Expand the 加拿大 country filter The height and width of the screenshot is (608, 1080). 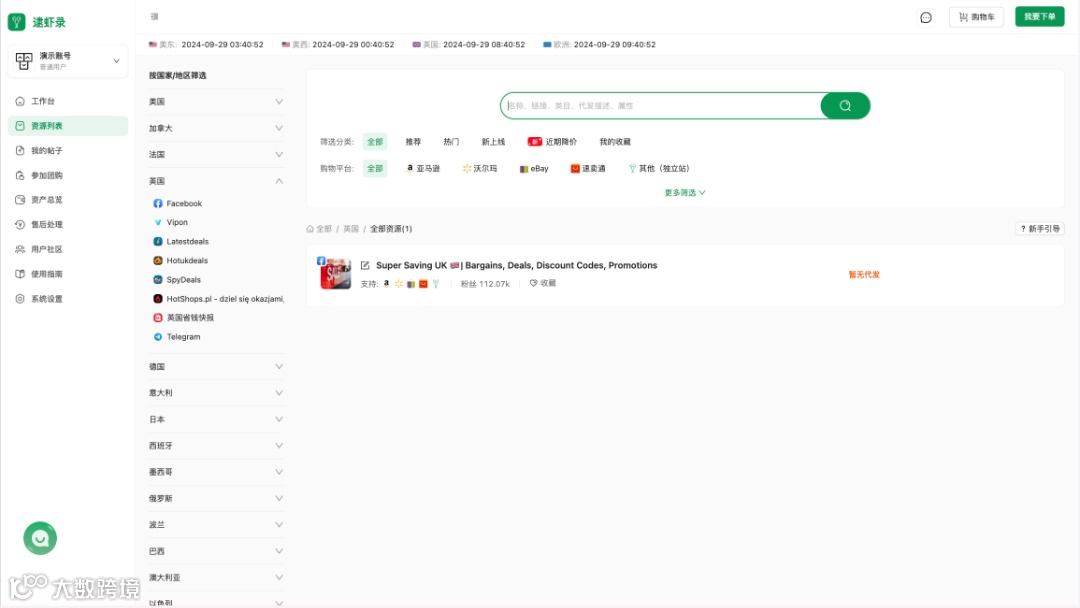point(216,128)
